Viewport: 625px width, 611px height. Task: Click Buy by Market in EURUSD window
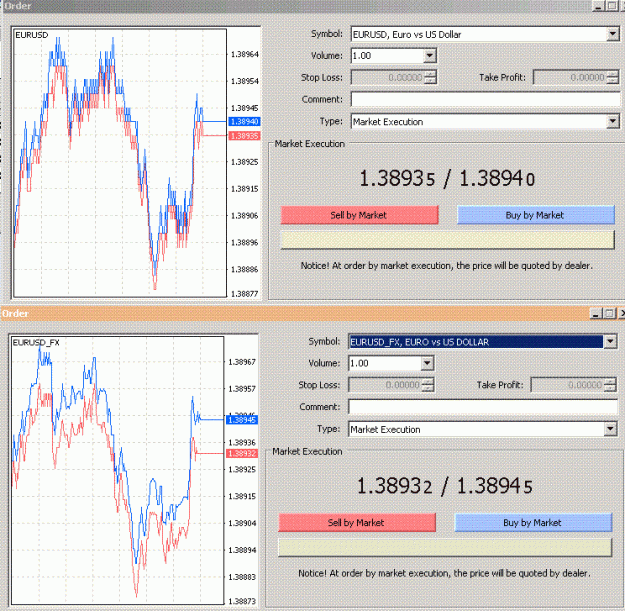[x=535, y=215]
